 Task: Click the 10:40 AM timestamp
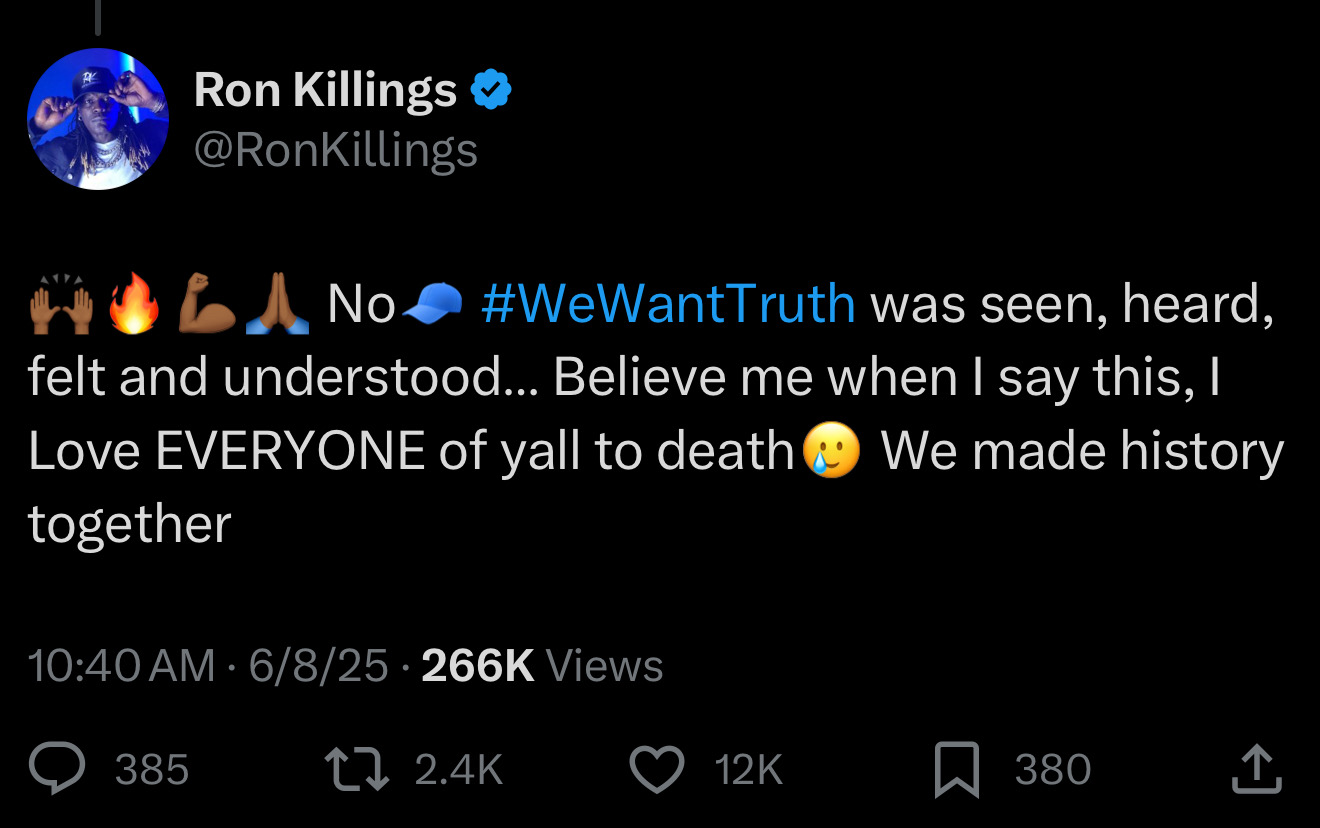click(x=121, y=666)
